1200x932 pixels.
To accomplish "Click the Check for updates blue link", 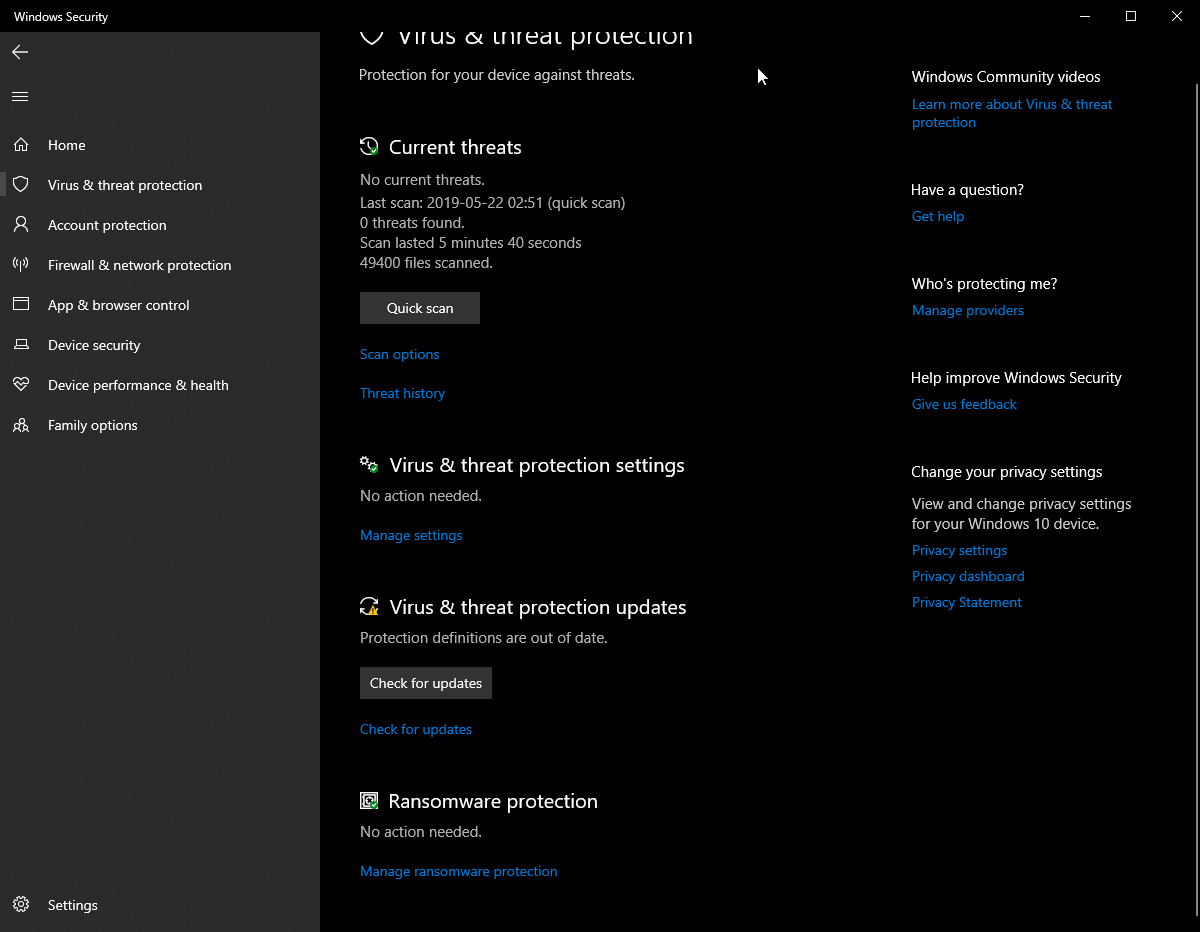I will [416, 729].
